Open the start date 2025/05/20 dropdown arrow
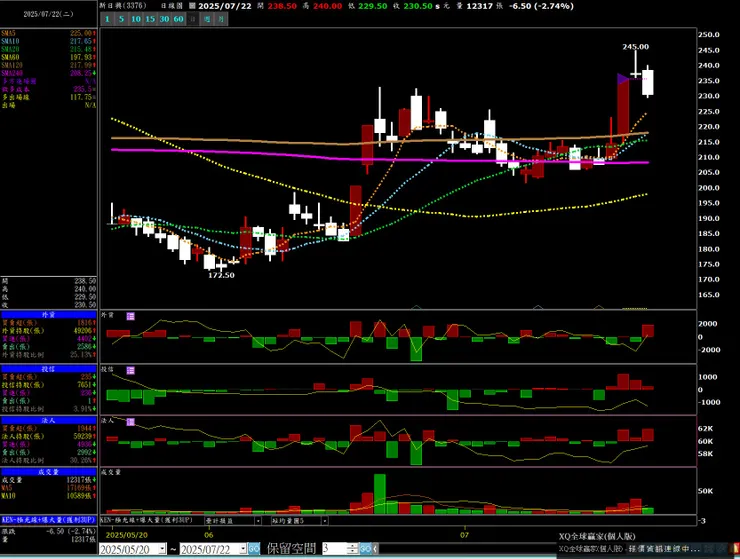The image size is (740, 559). [x=162, y=549]
